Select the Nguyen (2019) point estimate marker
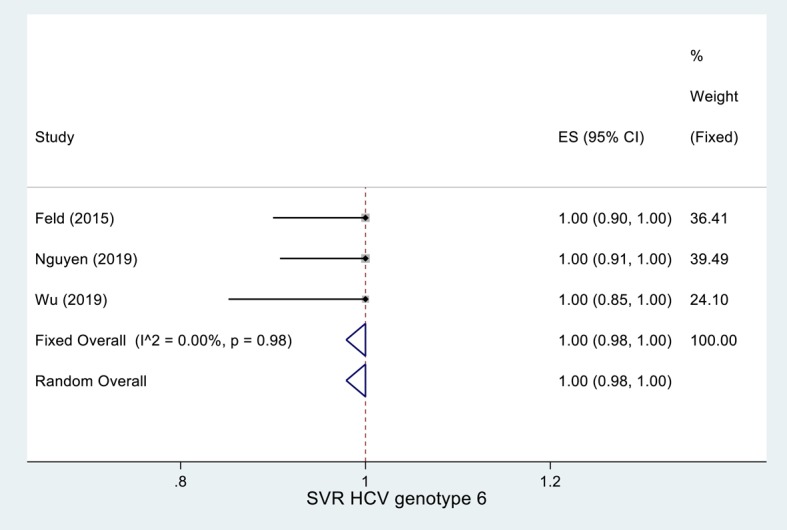Viewport: 787px width, 530px height. pyautogui.click(x=365, y=258)
